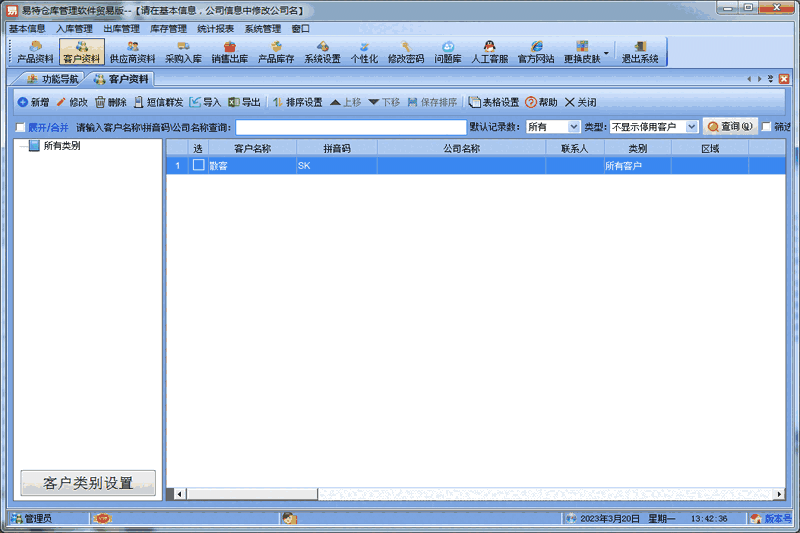Screen dimensions: 800x533
Task: Click the scrollbar left arrow
Action: (x=180, y=494)
